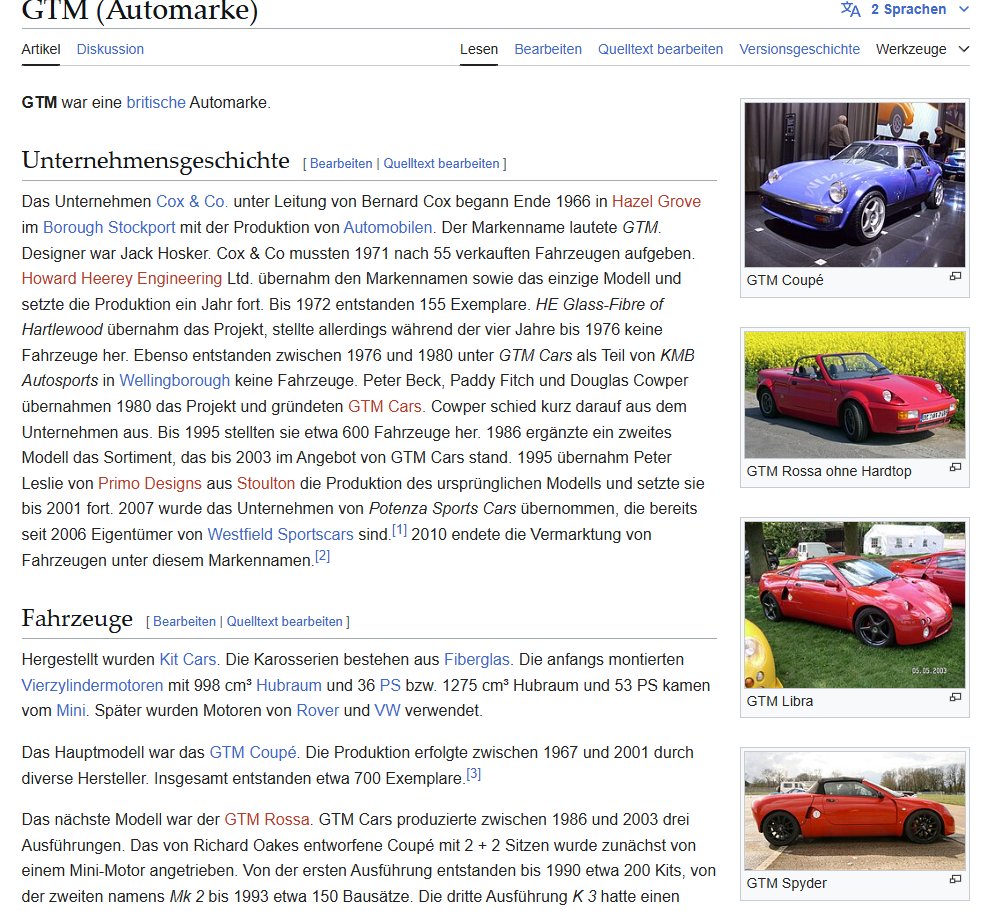Switch to the Artikel tab

coord(41,49)
